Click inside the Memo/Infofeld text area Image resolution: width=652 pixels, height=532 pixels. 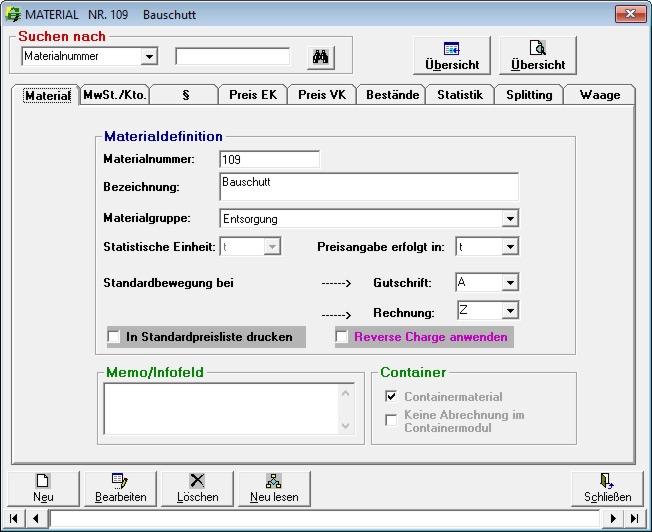point(222,409)
